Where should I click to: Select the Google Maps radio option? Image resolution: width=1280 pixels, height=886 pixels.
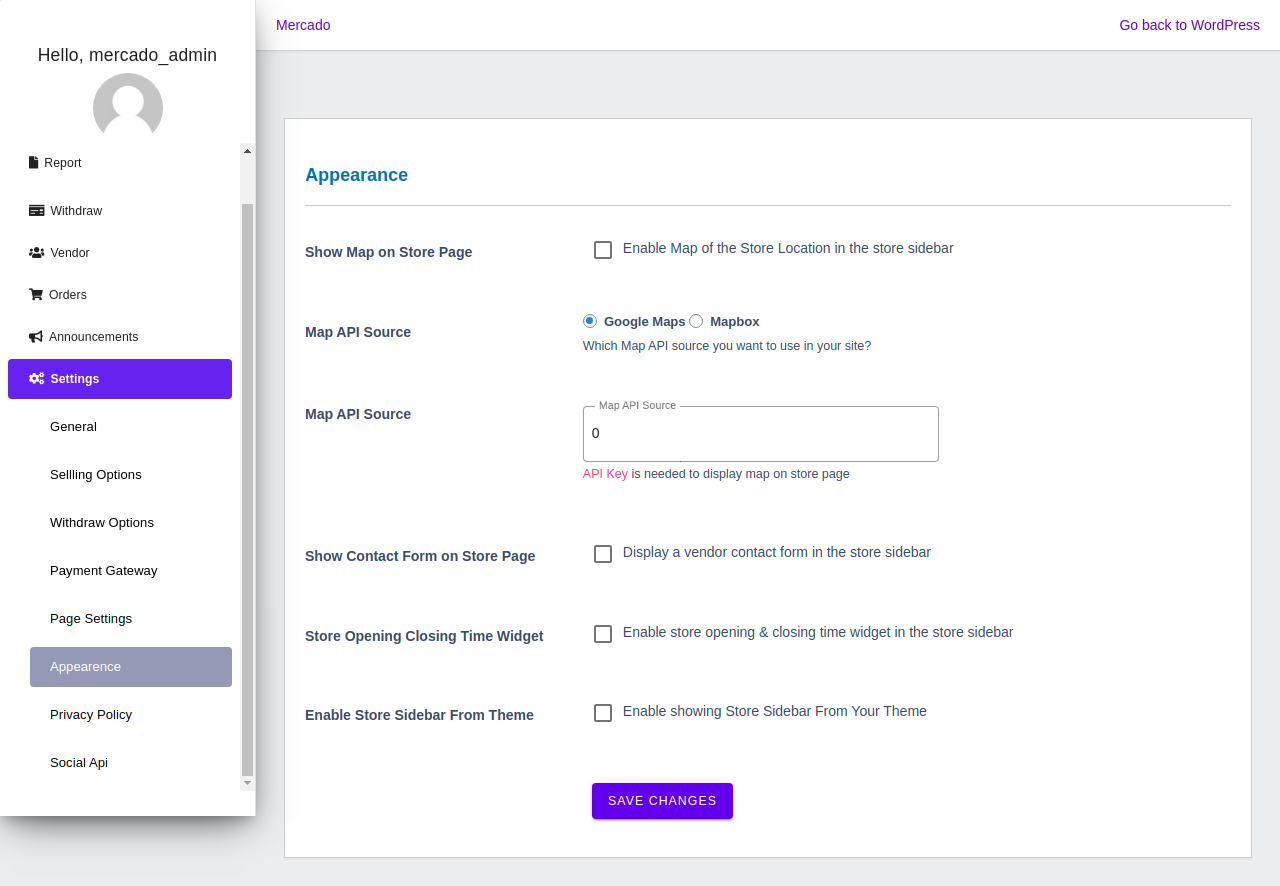coord(590,321)
